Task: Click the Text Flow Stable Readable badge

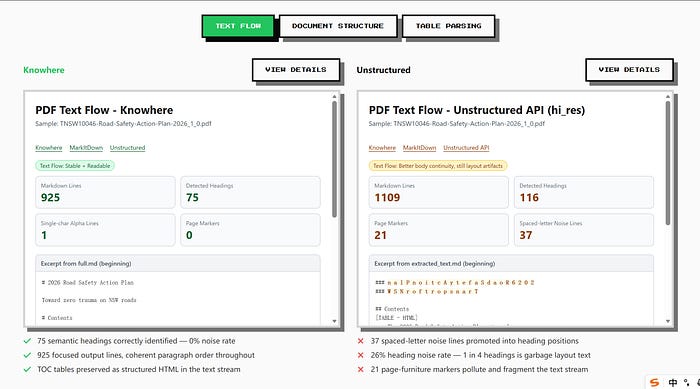Action: tap(75, 166)
